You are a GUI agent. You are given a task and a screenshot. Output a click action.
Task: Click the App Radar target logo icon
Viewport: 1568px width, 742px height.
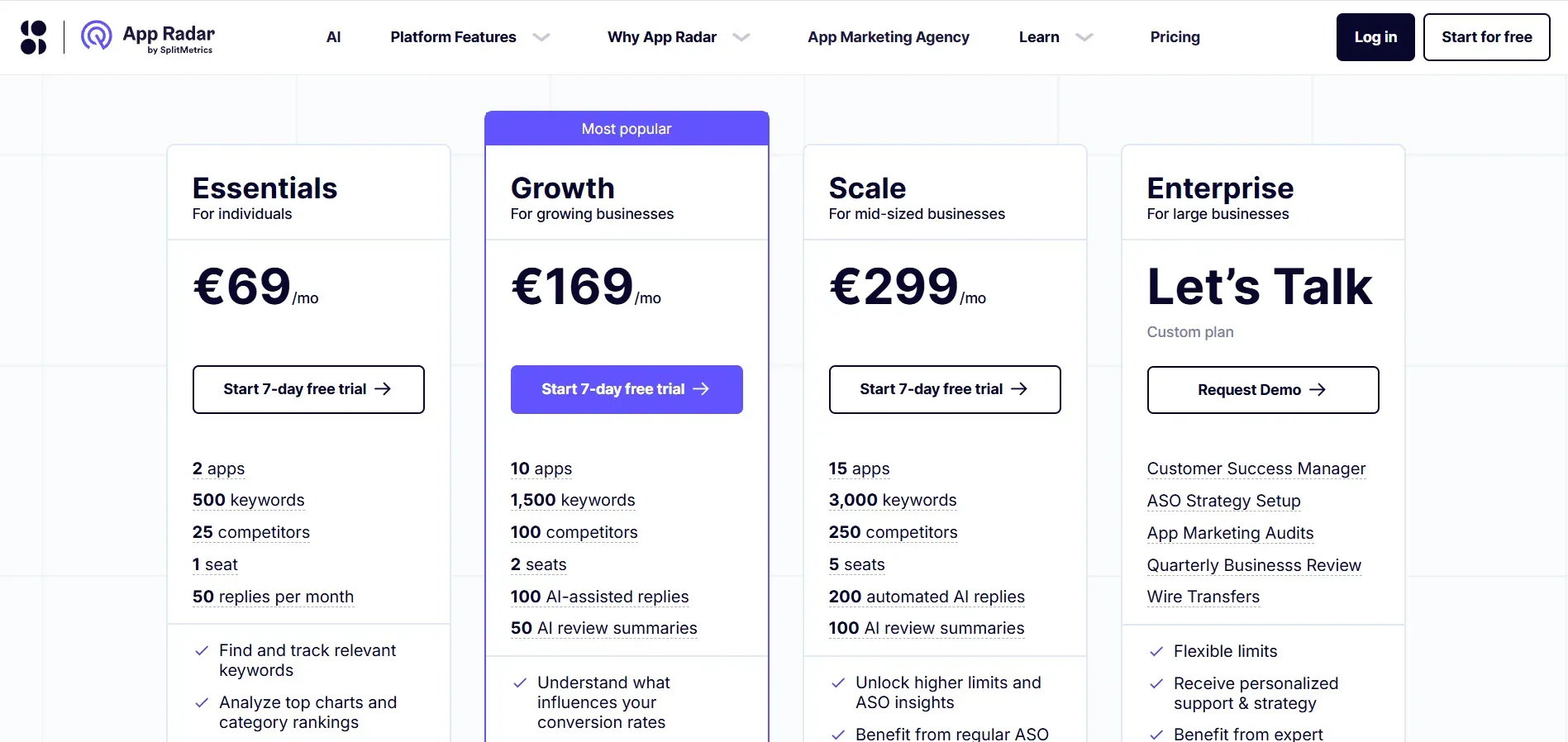point(95,36)
